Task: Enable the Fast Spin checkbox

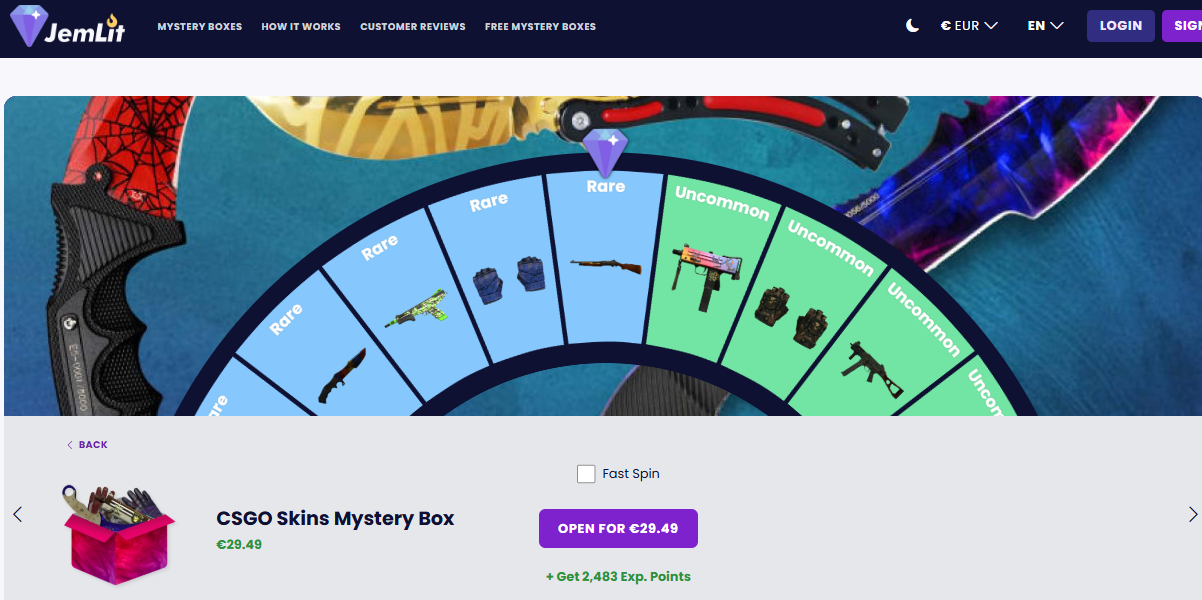Action: click(586, 474)
